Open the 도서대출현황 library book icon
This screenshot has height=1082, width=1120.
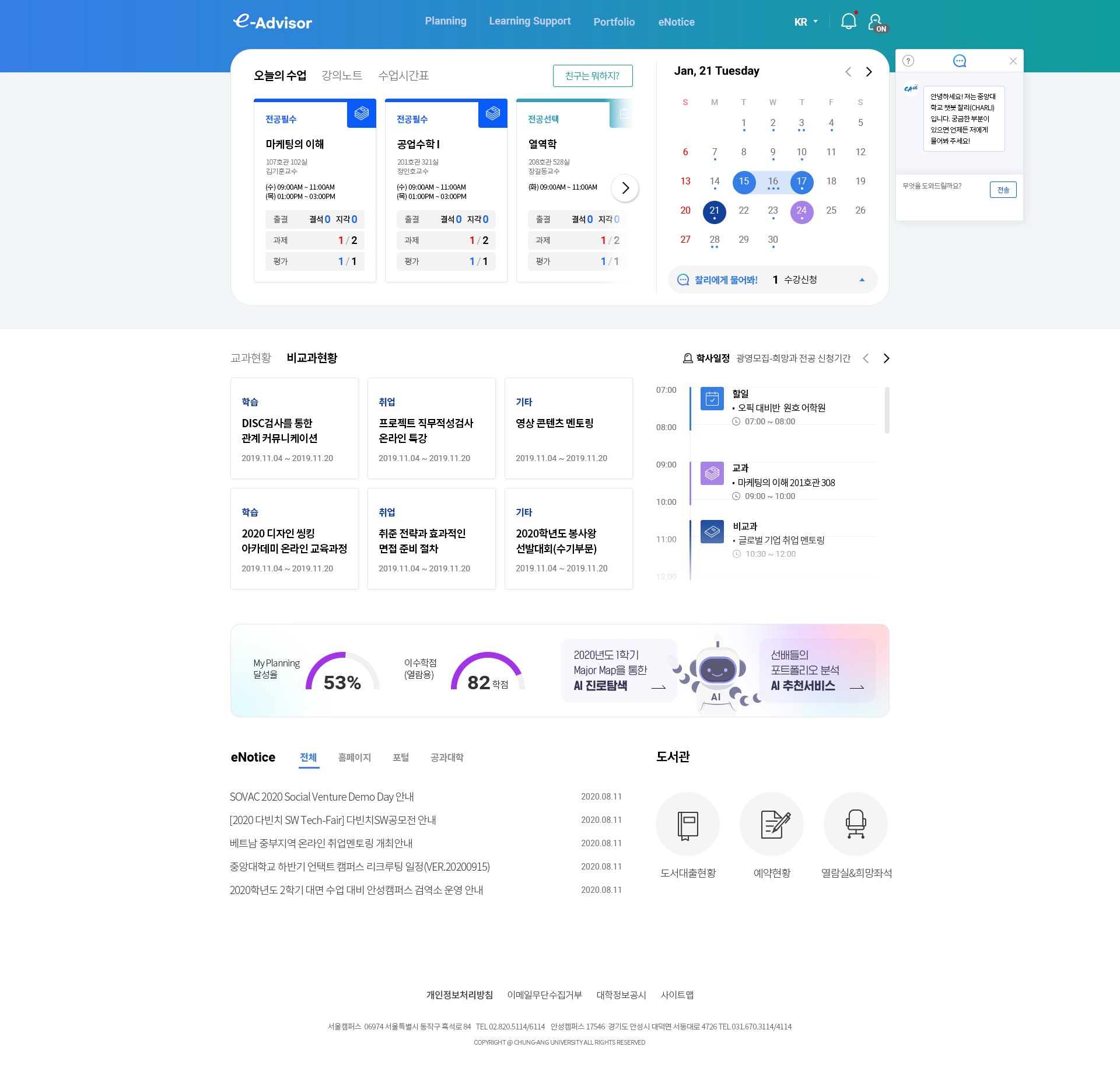pos(687,824)
